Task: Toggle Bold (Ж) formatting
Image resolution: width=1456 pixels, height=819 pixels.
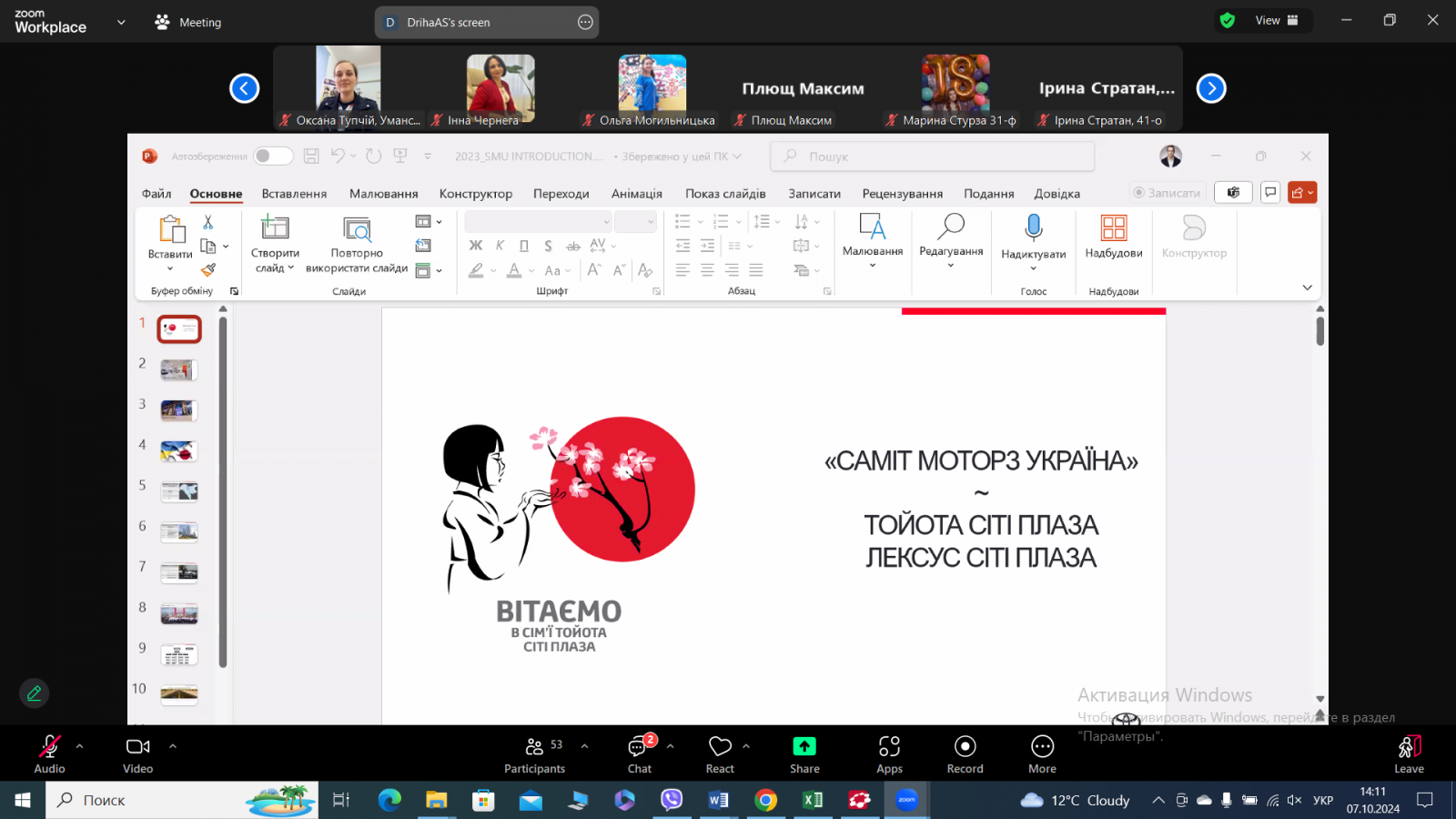Action: pyautogui.click(x=476, y=246)
